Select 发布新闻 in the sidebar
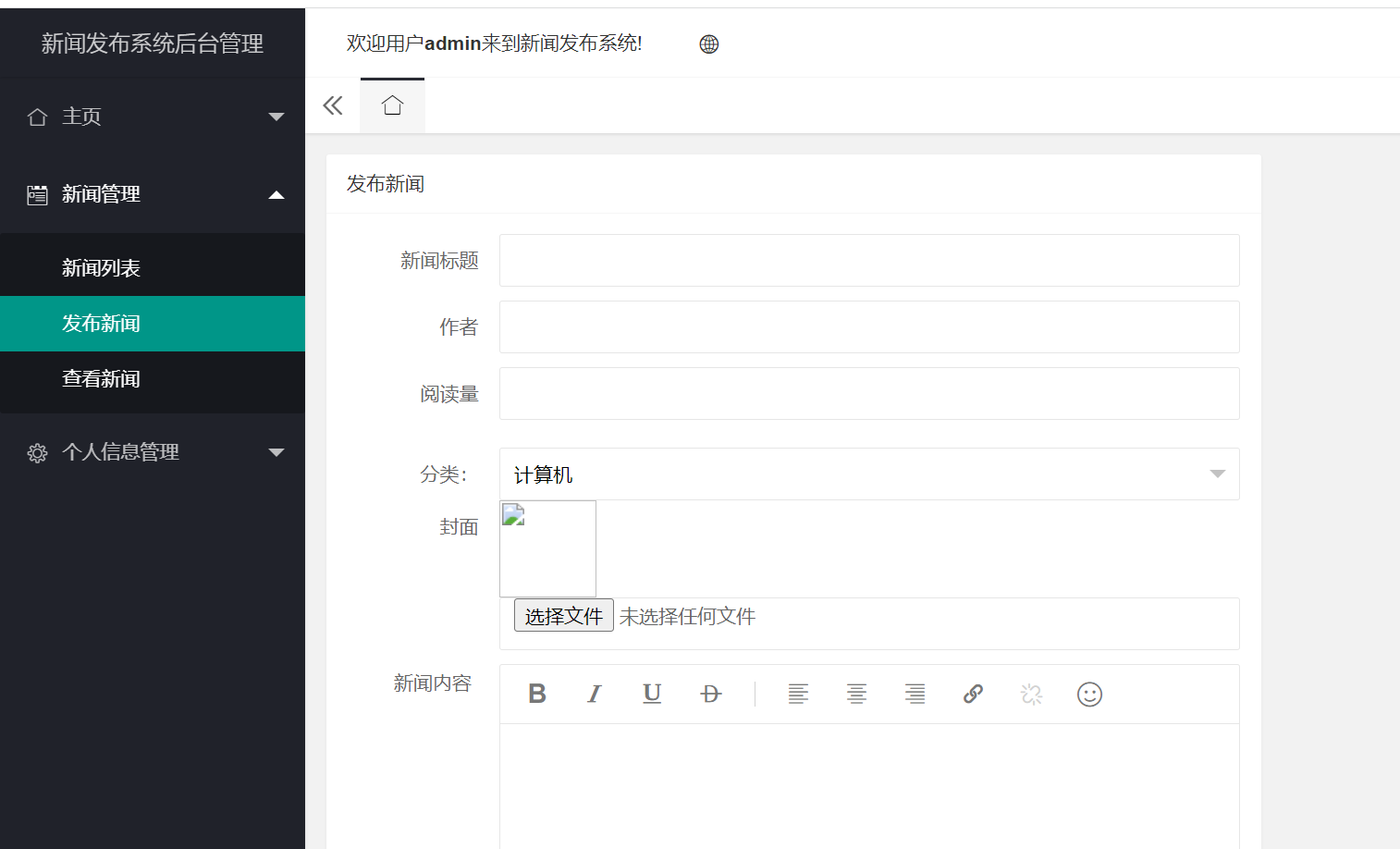This screenshot has width=1400, height=849. (x=153, y=324)
